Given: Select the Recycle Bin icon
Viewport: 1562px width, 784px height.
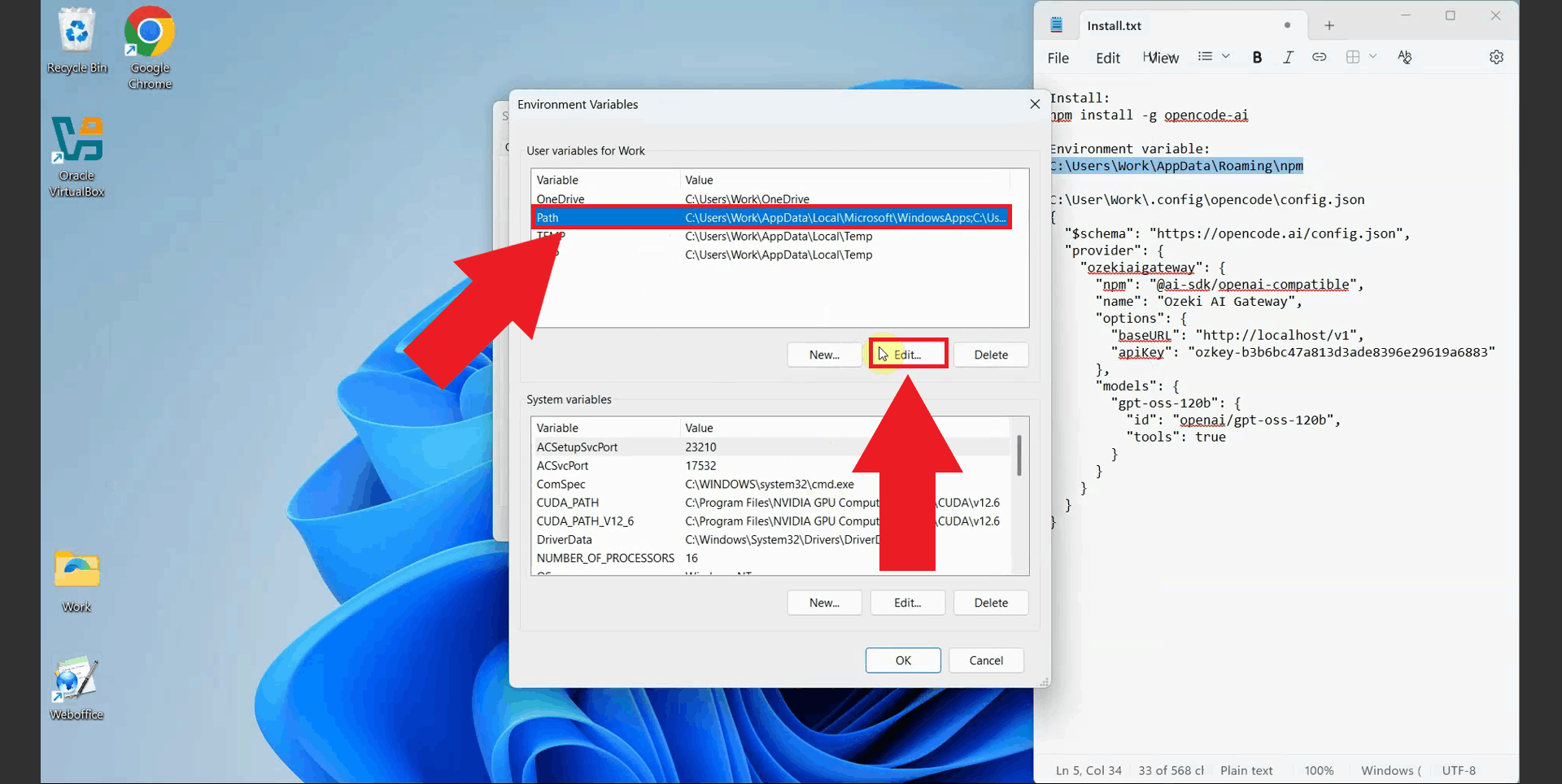Looking at the screenshot, I should (76, 41).
